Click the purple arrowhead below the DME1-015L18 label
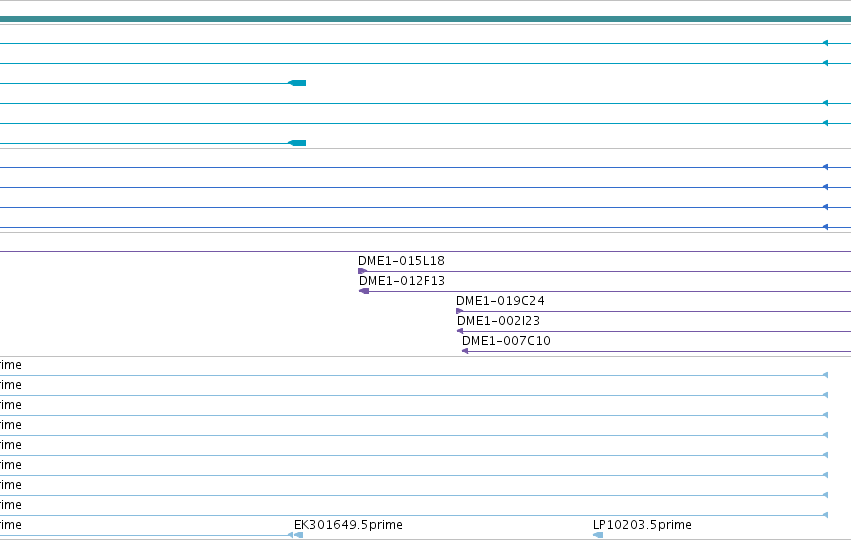This screenshot has height=540, width=851. tap(363, 271)
